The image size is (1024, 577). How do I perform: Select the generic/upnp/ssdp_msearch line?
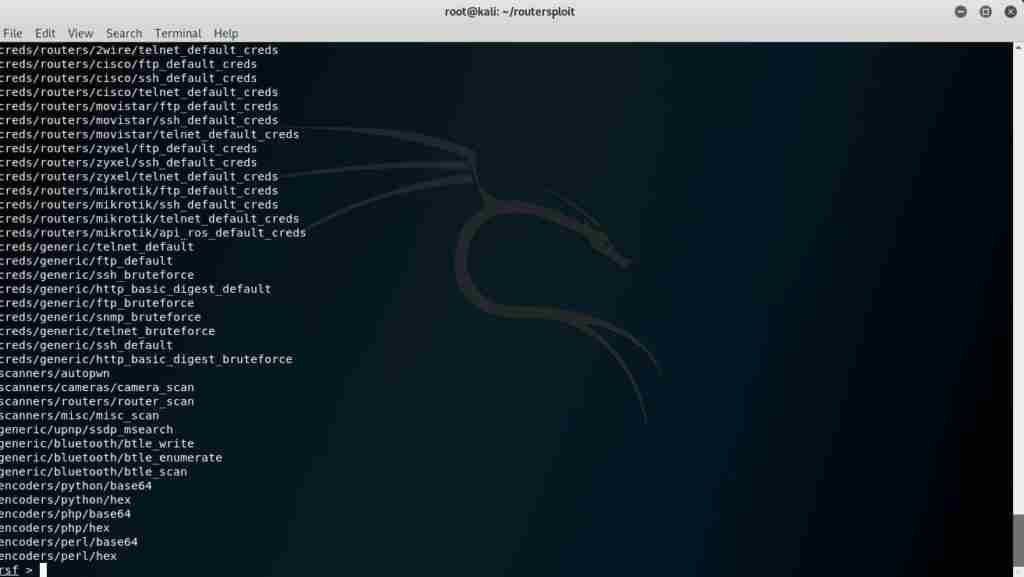click(85, 429)
